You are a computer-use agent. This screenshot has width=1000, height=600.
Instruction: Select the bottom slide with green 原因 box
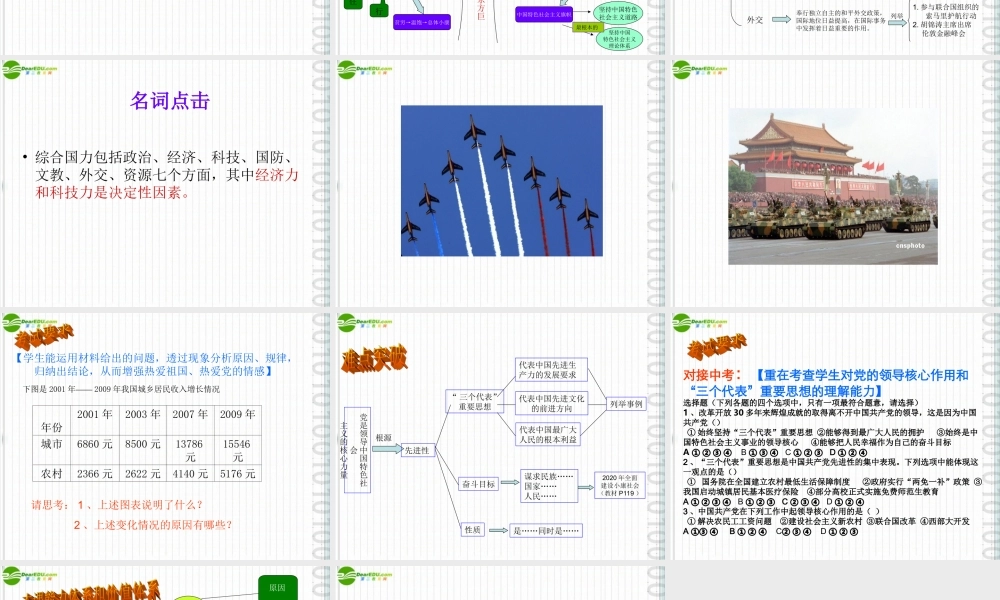tap(166, 583)
